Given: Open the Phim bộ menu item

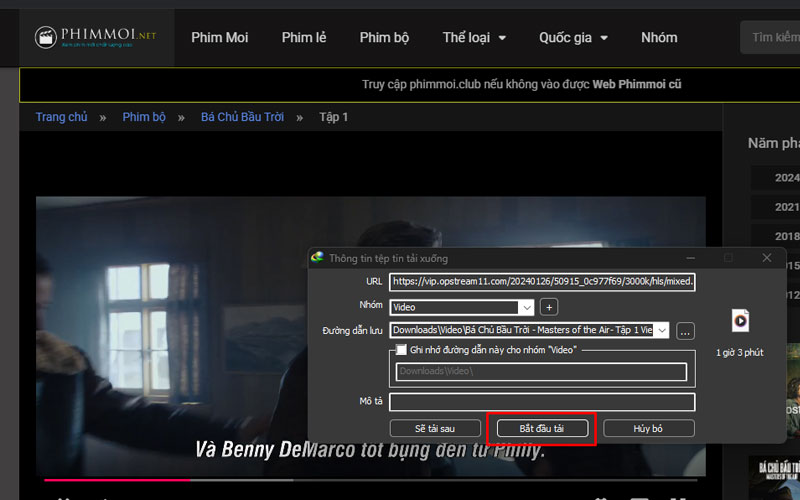Looking at the screenshot, I should (385, 38).
